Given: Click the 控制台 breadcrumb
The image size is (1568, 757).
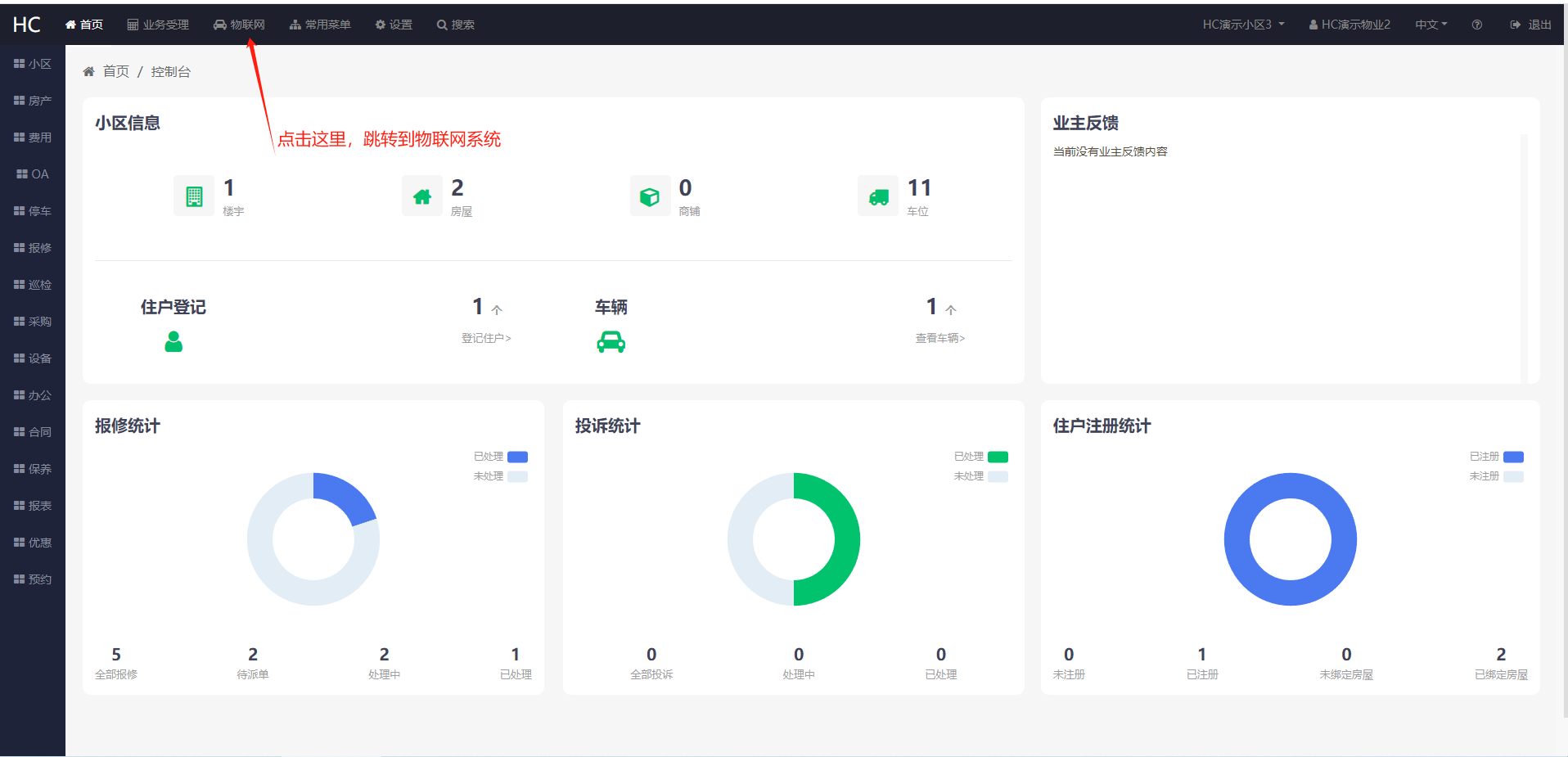Looking at the screenshot, I should point(171,71).
